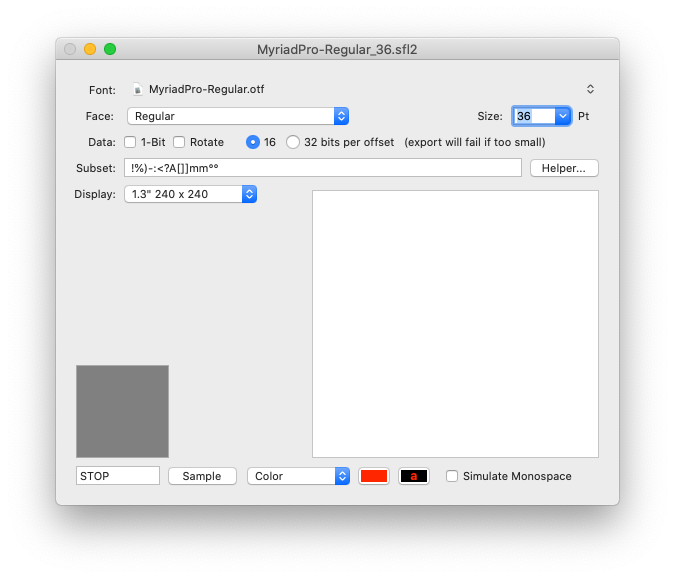Open the Face dropdown showing Regular

click(x=238, y=116)
